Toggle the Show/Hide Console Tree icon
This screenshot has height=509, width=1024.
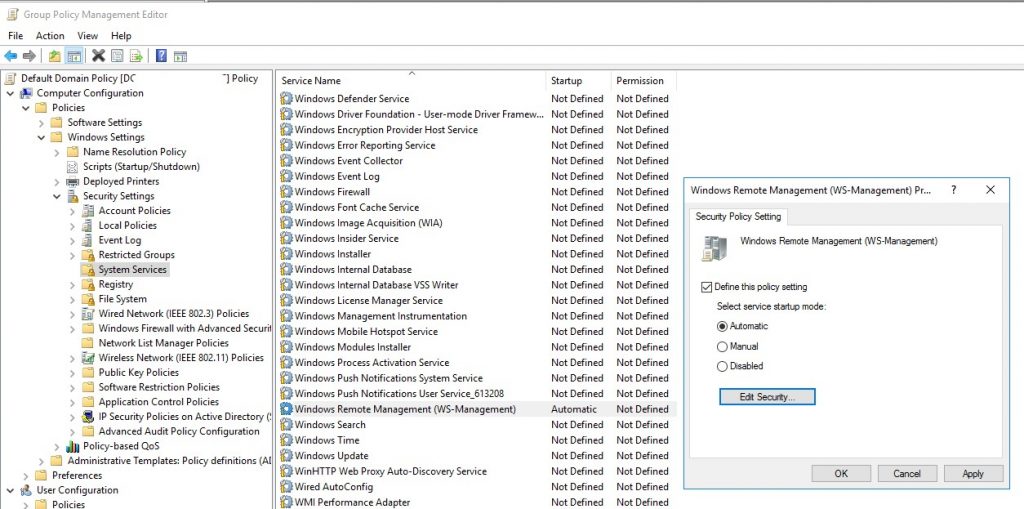(x=74, y=56)
